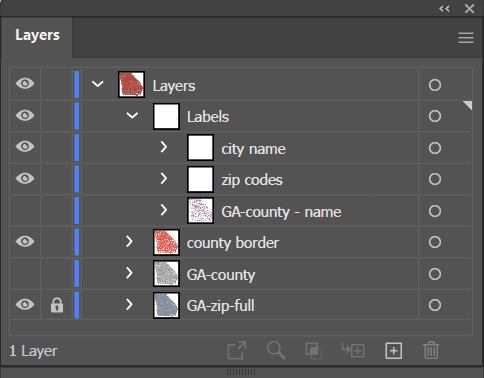Click Collect for Export icon
The image size is (484, 378).
[237, 350]
